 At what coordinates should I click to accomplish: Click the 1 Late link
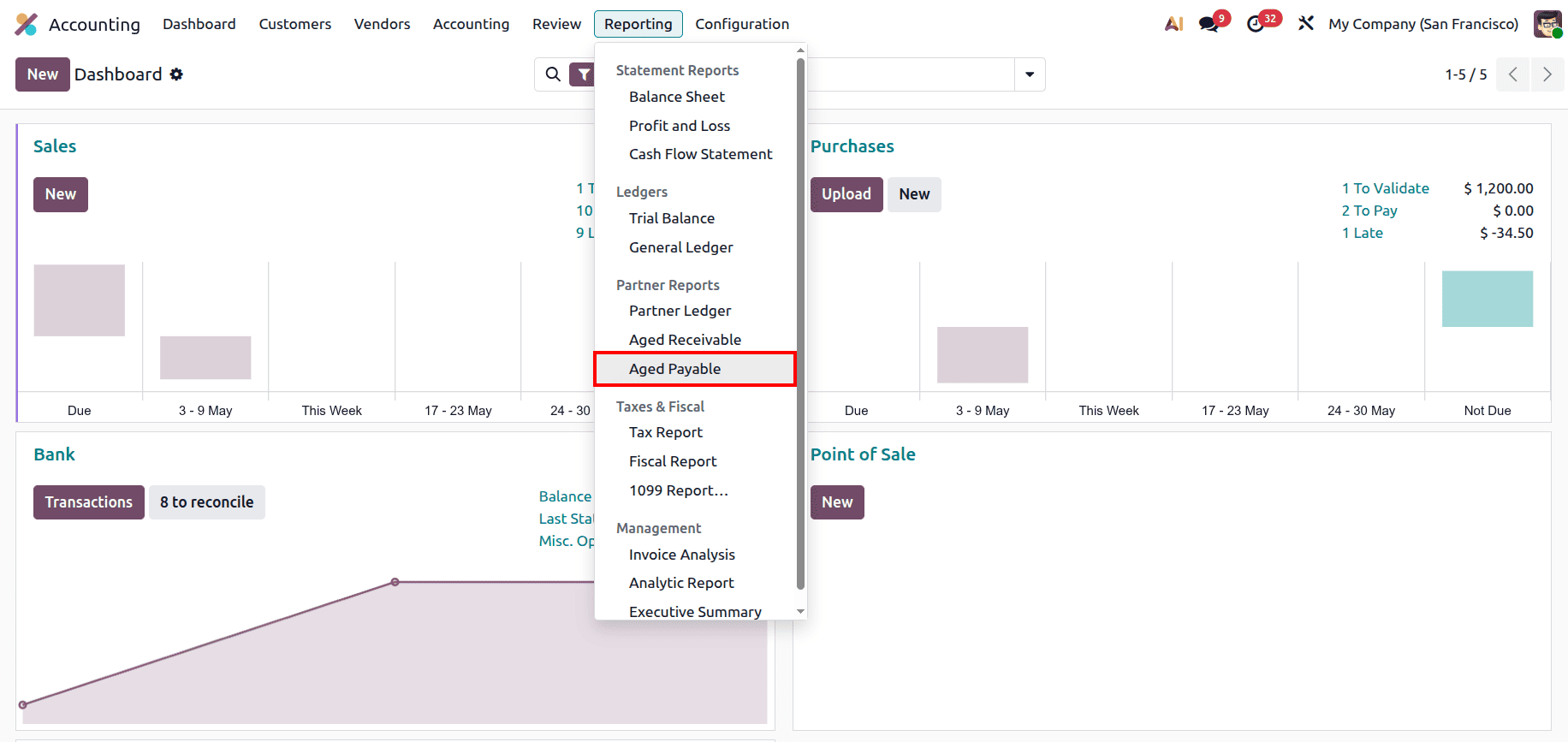click(1362, 233)
